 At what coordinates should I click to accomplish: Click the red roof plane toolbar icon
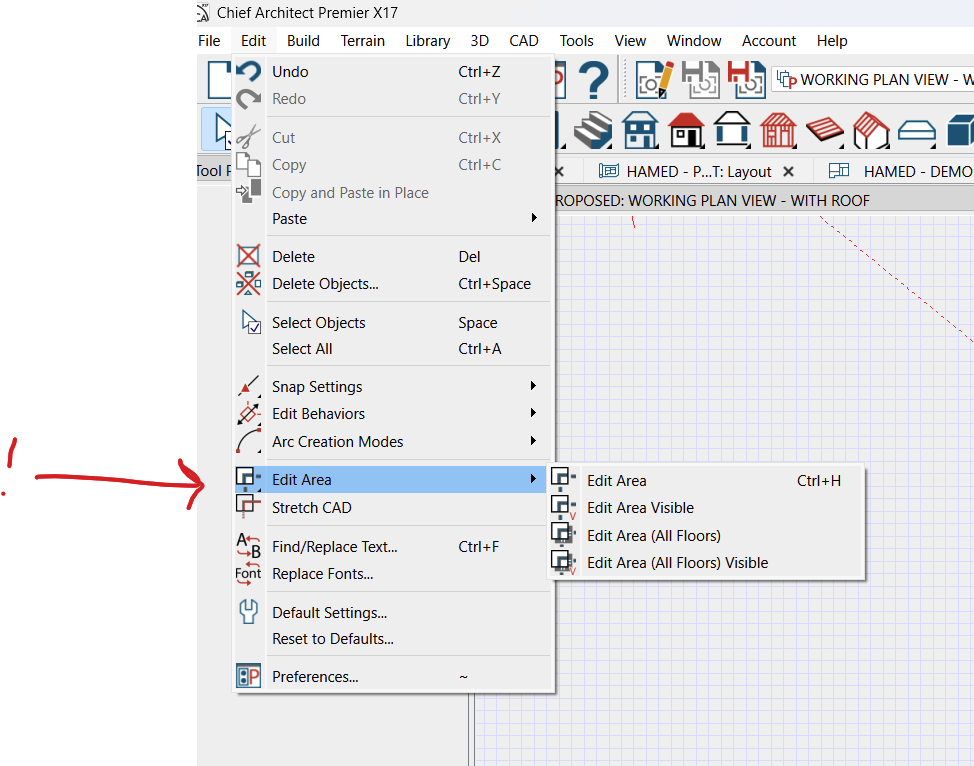pos(825,130)
